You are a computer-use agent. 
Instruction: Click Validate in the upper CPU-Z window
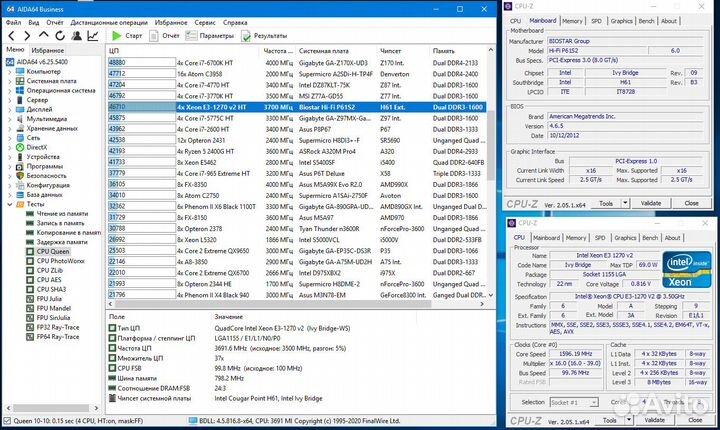pos(651,203)
